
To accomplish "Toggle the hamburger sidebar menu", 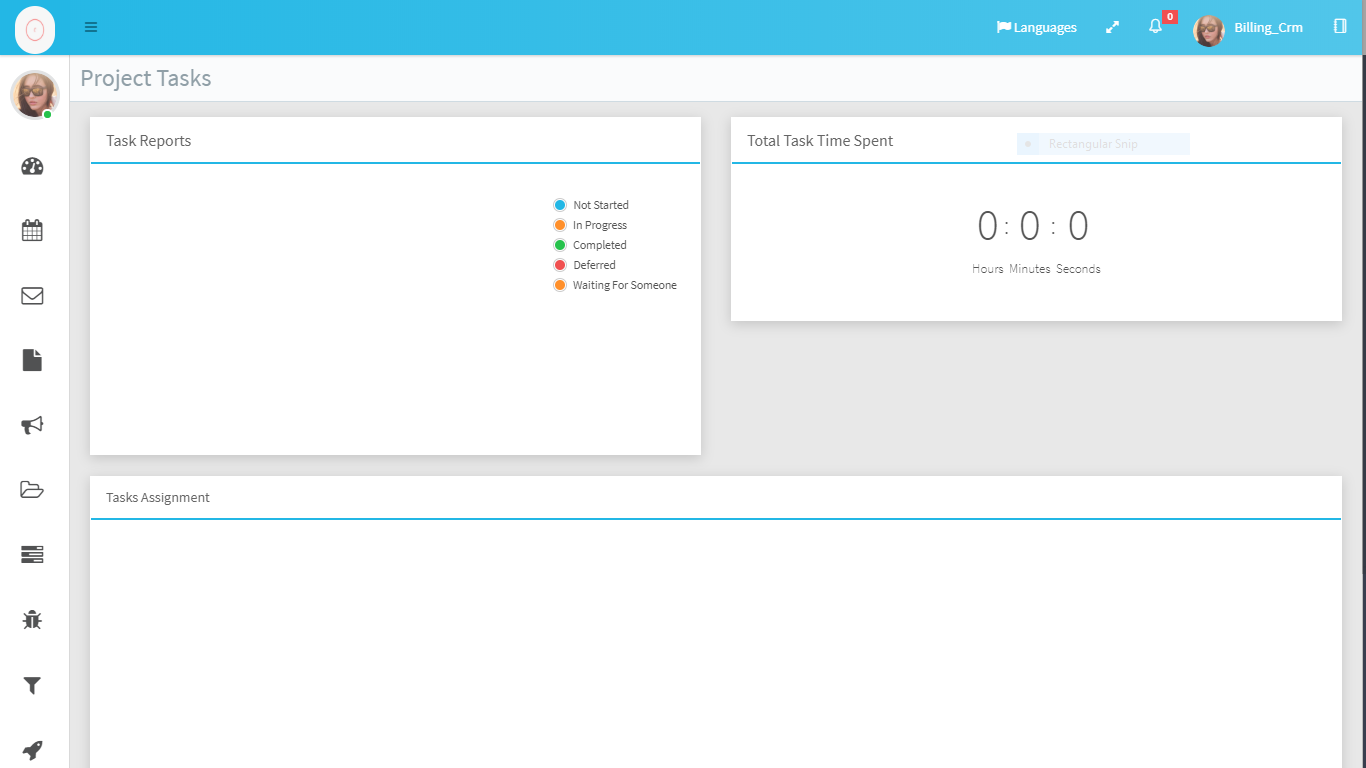I will pos(91,27).
